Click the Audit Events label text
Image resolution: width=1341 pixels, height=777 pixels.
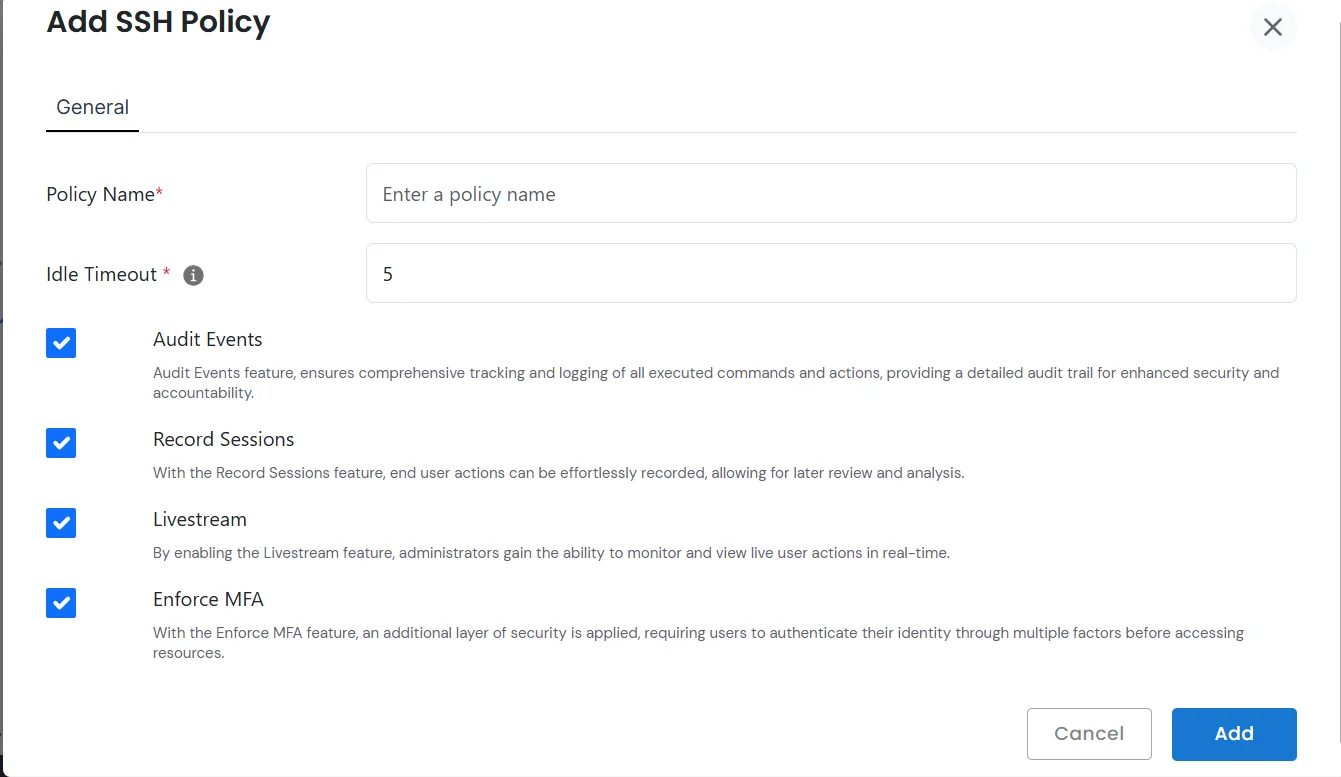click(x=207, y=340)
